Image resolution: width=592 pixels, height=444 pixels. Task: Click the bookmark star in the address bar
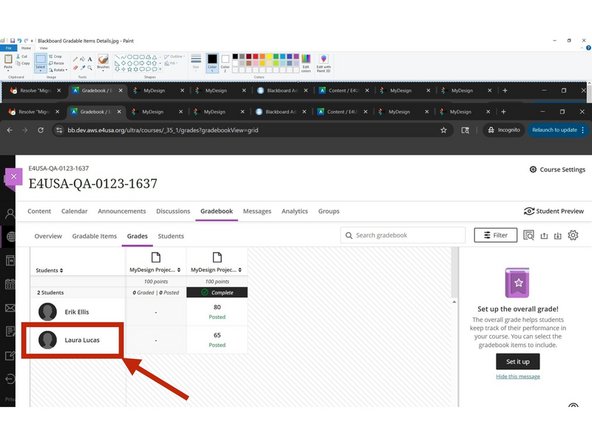[444, 130]
